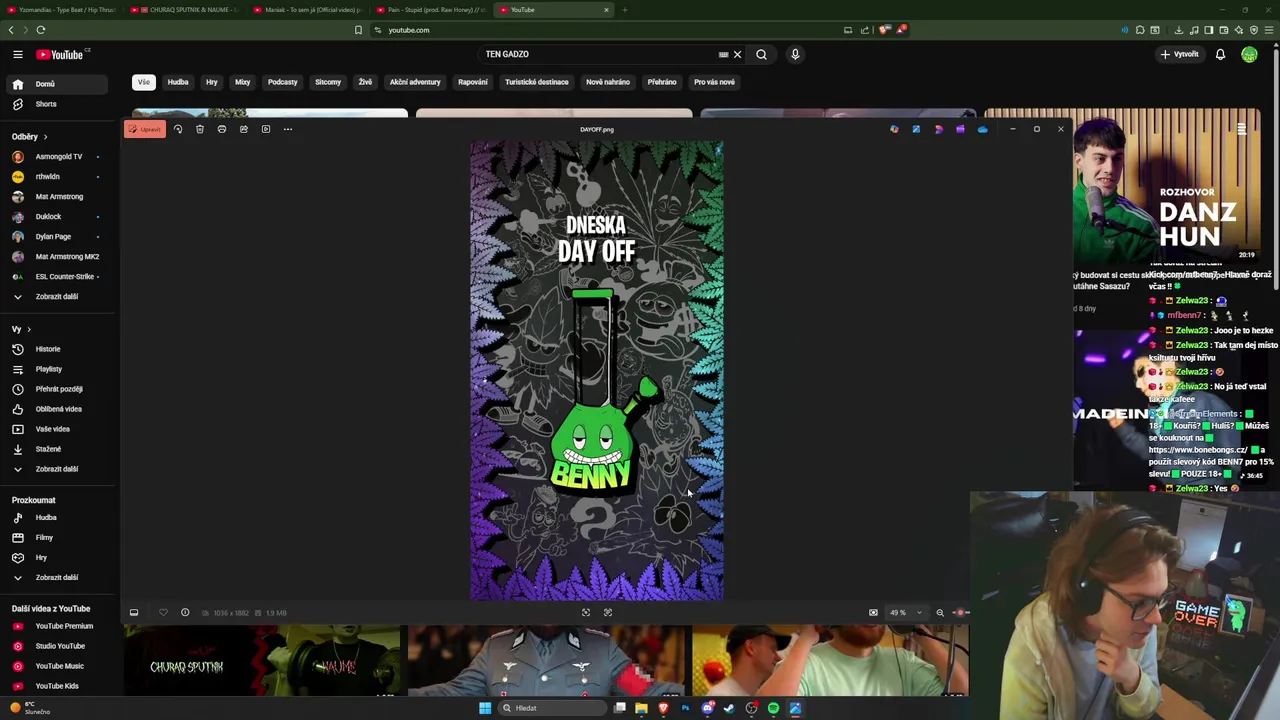Open the browser hamburger main menu
Image resolution: width=1280 pixels, height=720 pixels.
[1270, 30]
